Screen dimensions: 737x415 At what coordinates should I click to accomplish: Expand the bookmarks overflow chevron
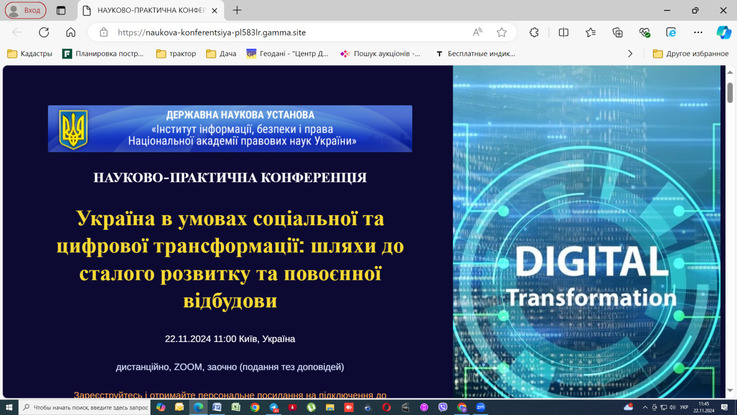[x=630, y=53]
